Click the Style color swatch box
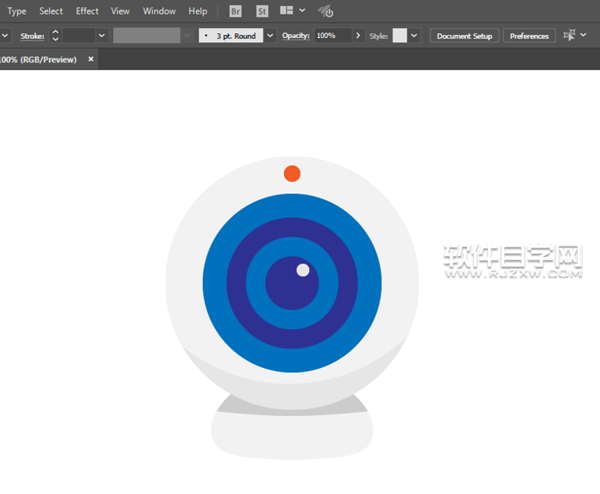The width and height of the screenshot is (600, 494). (400, 35)
